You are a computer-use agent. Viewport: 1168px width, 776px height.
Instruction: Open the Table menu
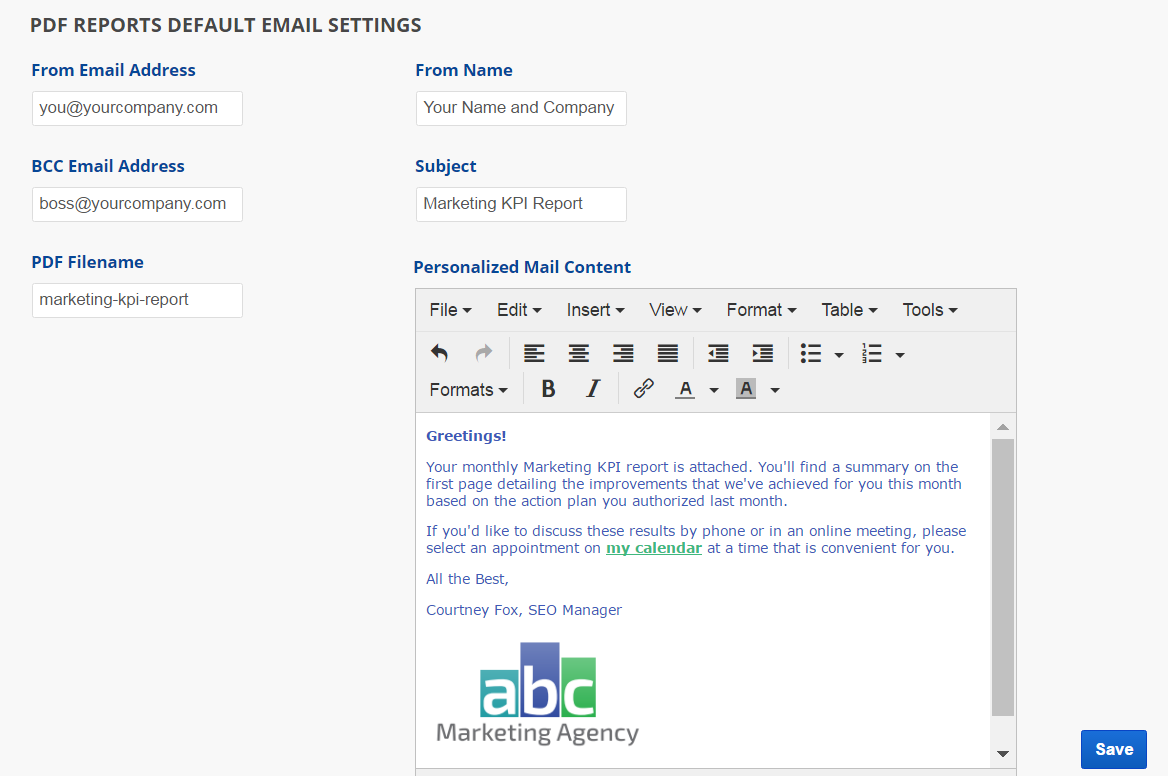coord(849,310)
